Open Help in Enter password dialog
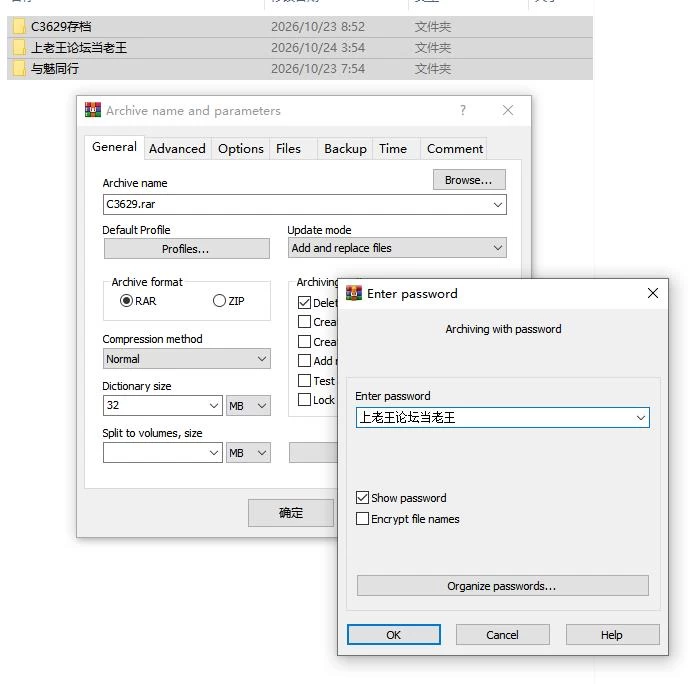Viewport: 691px width, 684px height. (x=612, y=635)
